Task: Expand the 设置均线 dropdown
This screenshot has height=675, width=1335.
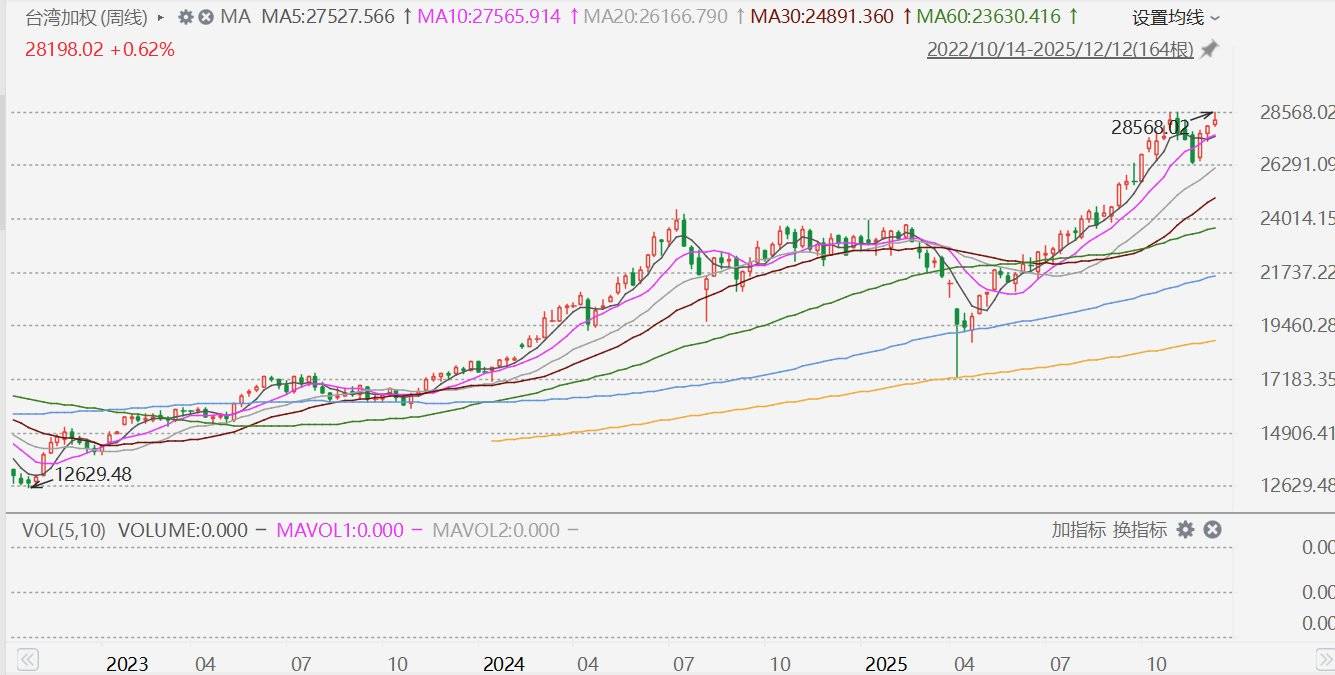Action: tap(1176, 17)
